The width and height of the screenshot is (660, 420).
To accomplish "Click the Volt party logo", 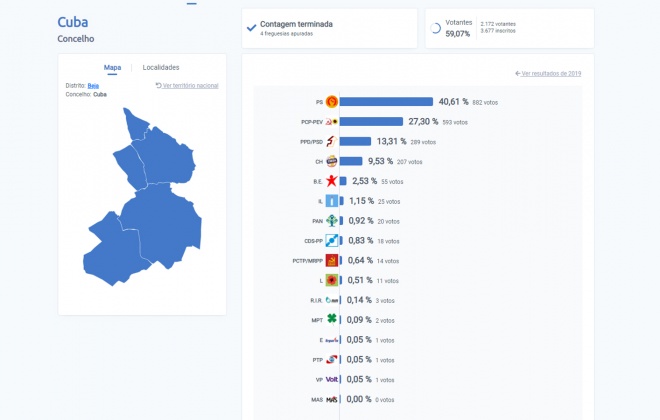I will [332, 380].
